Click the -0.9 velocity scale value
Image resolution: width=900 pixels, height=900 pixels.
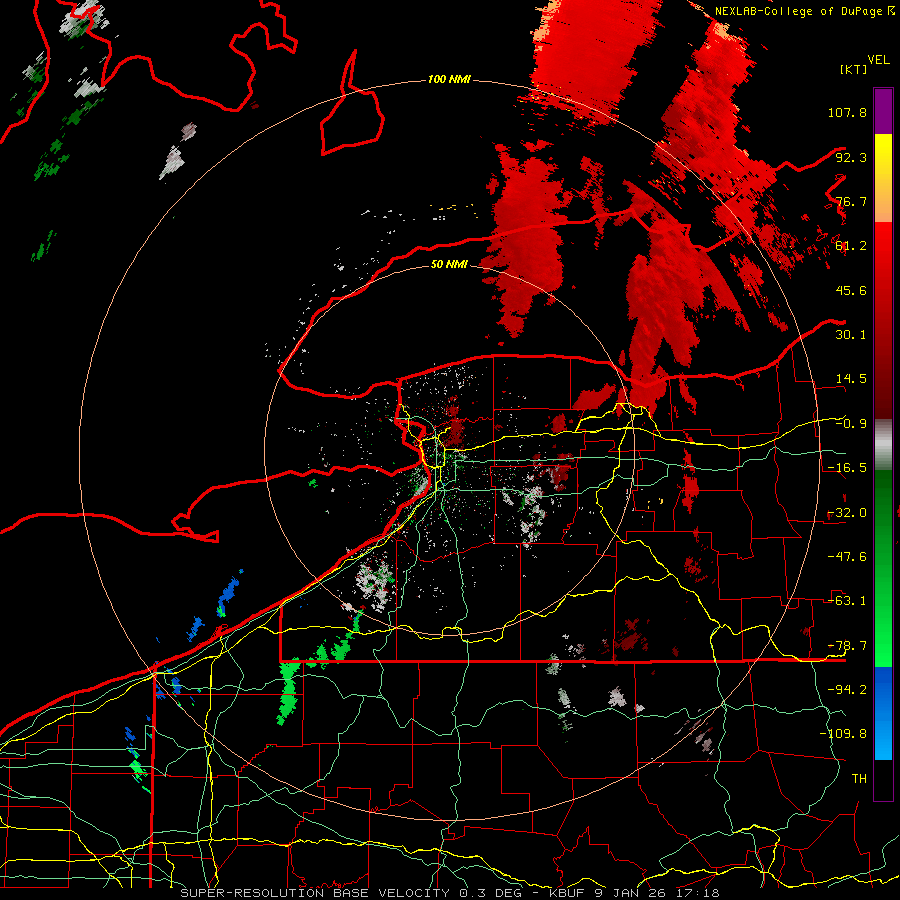(x=851, y=424)
